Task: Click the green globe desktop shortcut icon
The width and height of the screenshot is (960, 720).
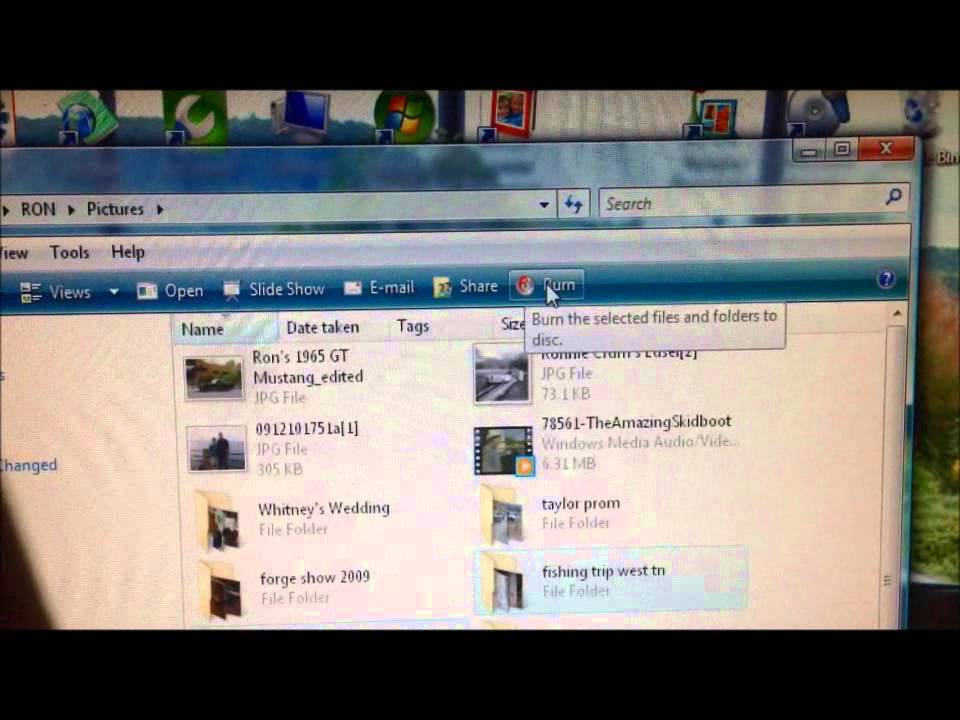Action: 87,116
